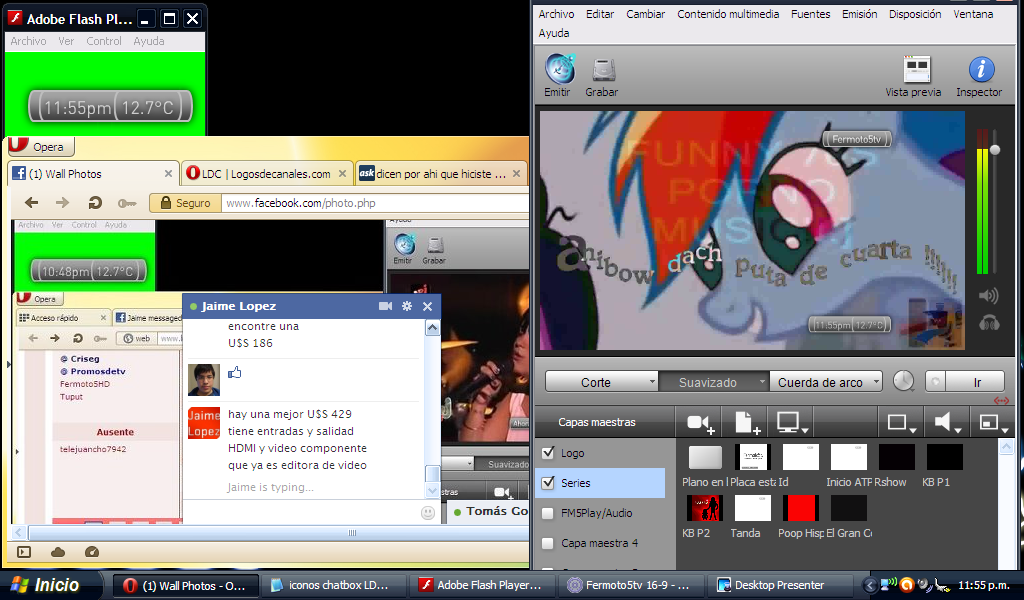
Task: Click the thumbs-up like icon in chat
Action: tap(234, 373)
